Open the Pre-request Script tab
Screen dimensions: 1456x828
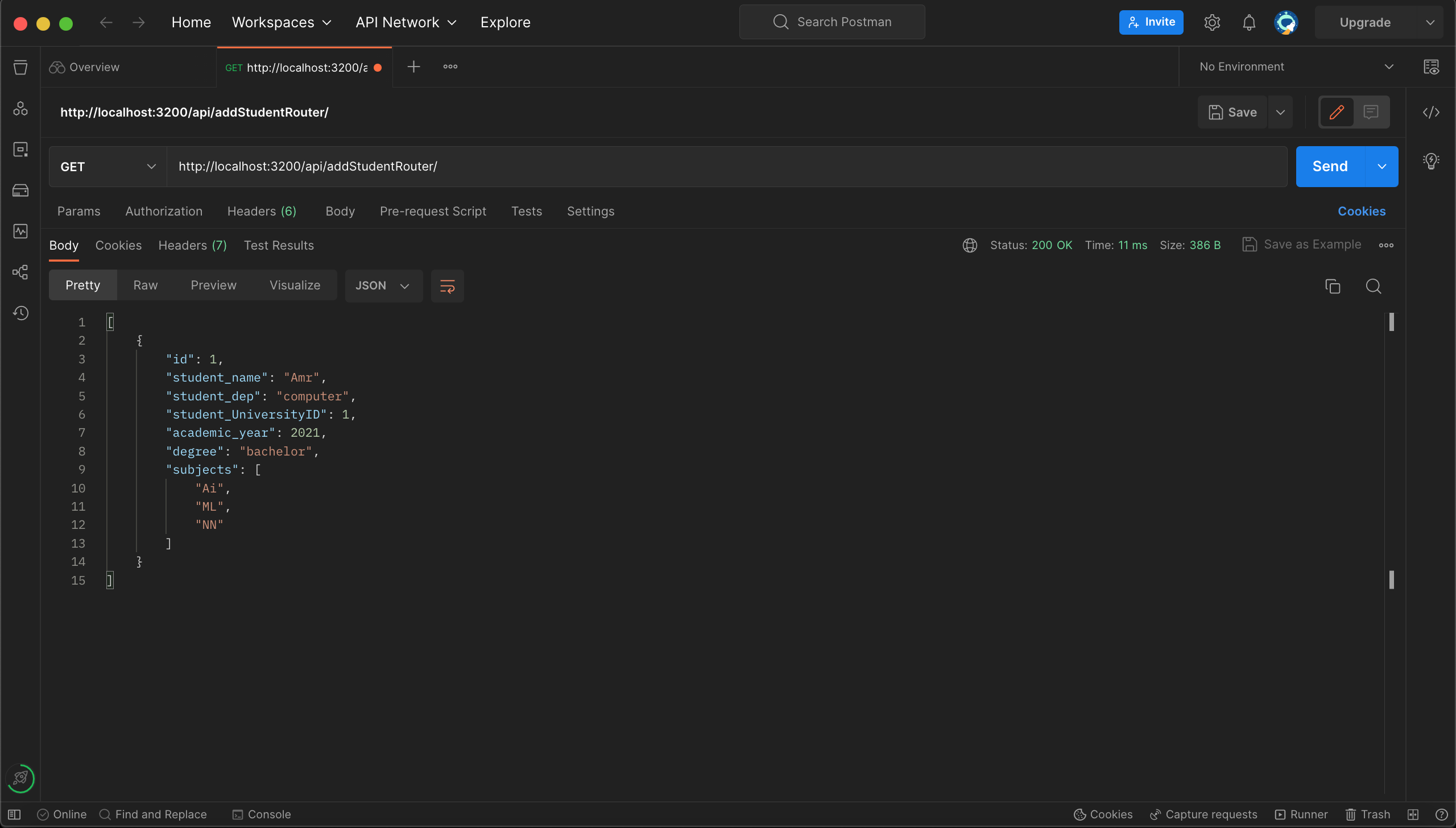click(x=433, y=212)
